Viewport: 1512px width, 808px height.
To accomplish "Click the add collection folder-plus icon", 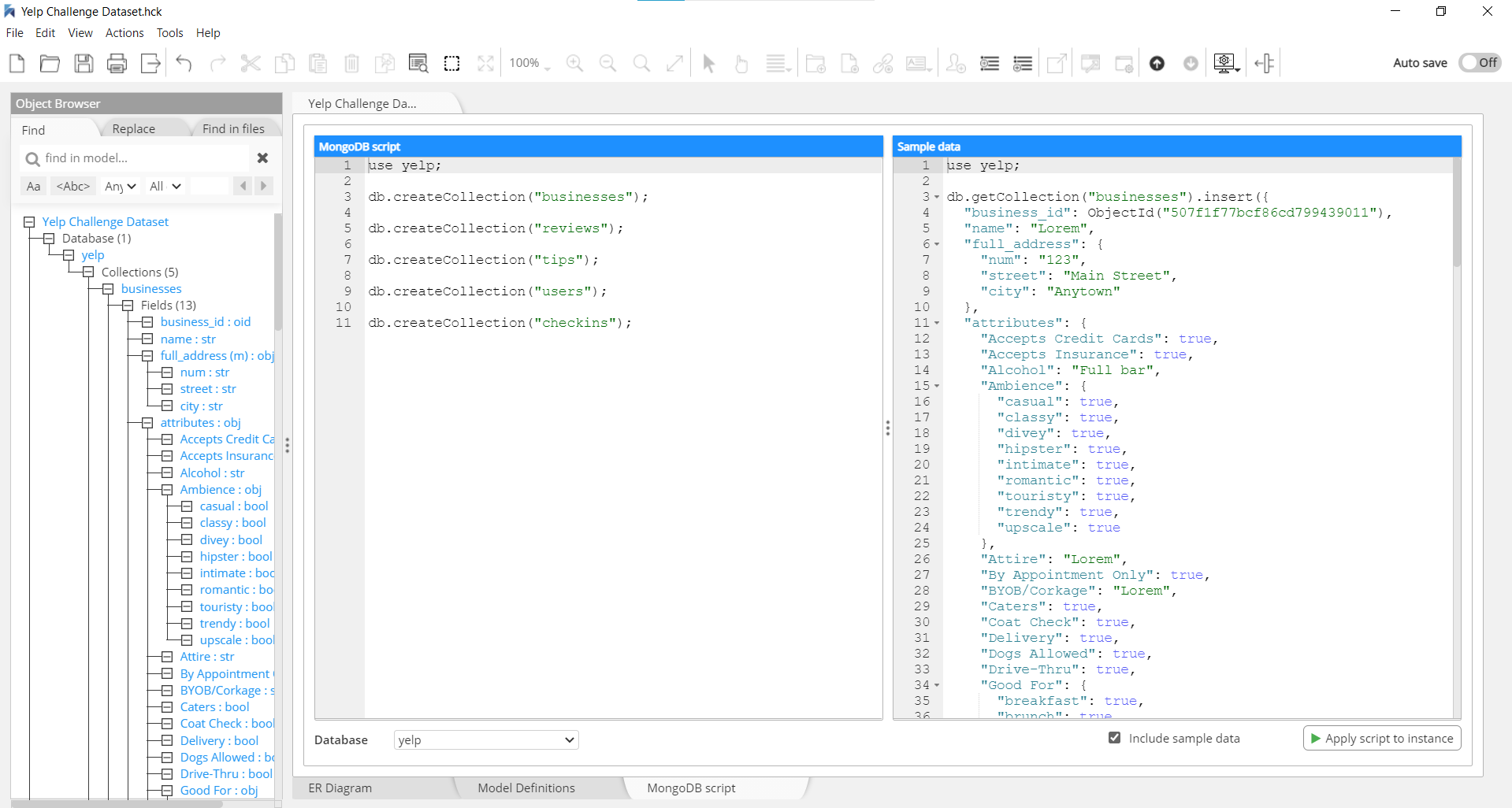I will click(x=816, y=63).
